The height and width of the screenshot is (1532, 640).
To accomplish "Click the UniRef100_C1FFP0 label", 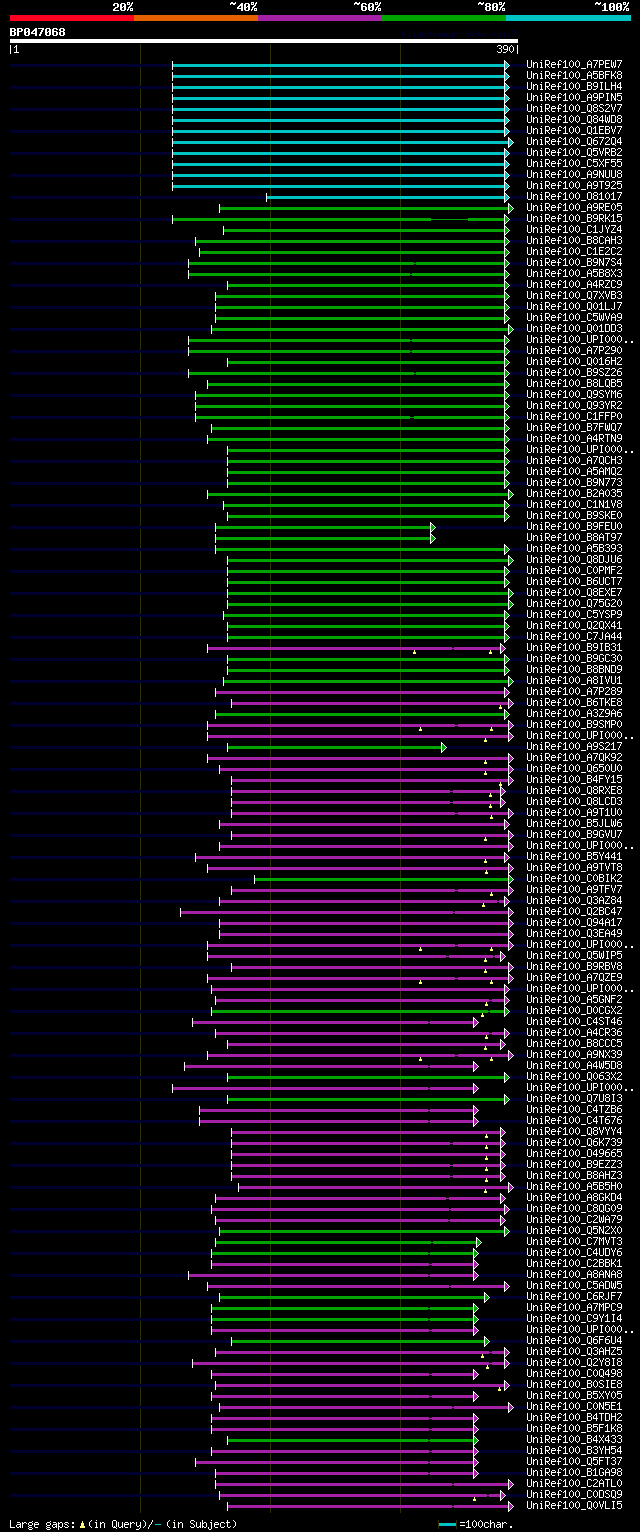I will (x=574, y=416).
